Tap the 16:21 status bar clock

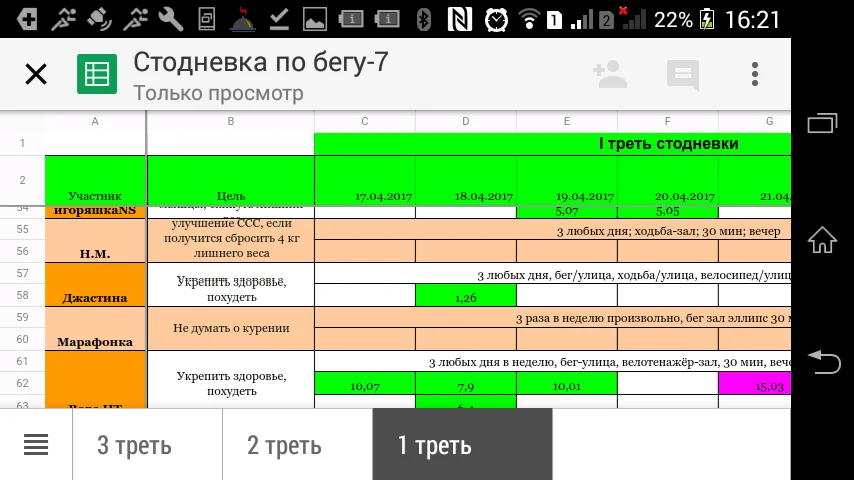coord(753,20)
